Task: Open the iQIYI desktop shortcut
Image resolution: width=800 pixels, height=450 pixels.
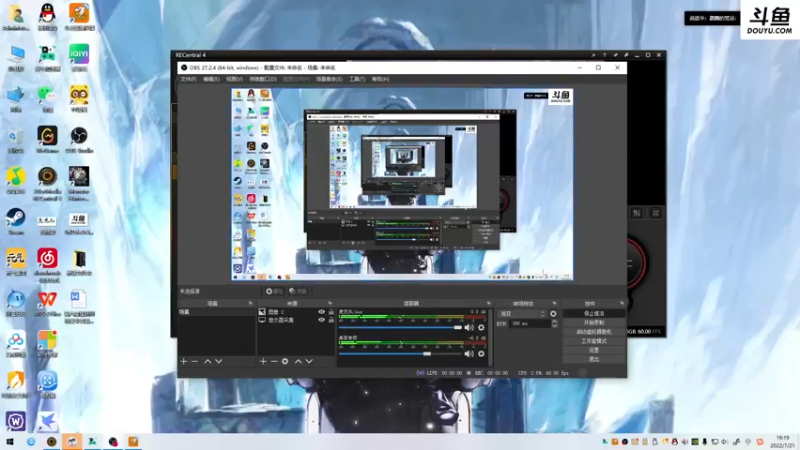Action: point(79,57)
